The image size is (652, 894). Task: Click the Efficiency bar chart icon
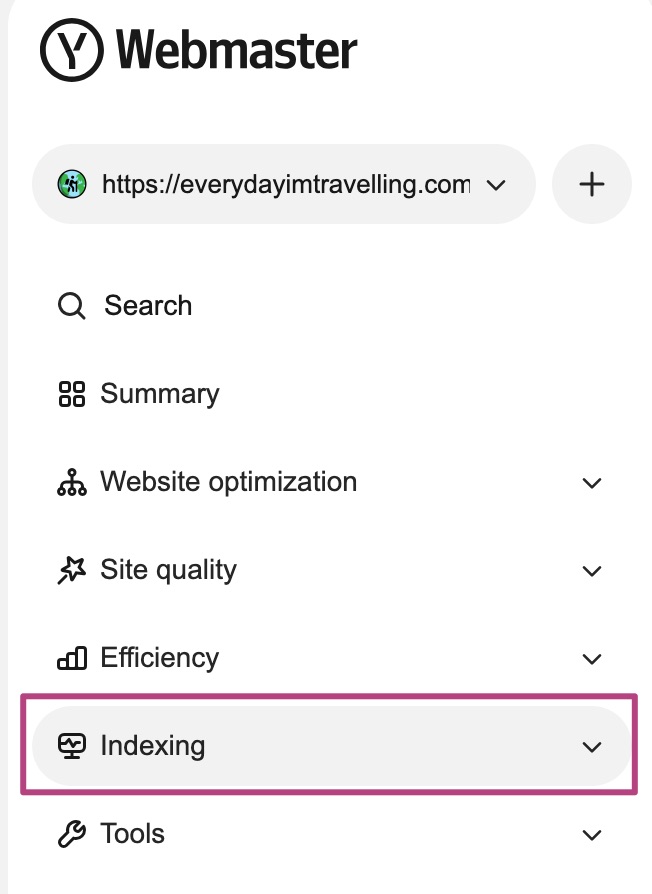coord(72,658)
